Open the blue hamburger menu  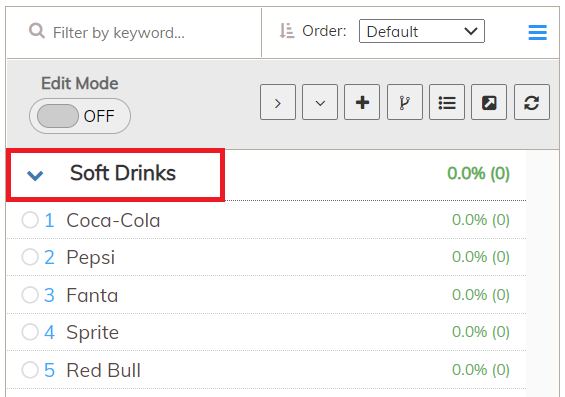(x=538, y=32)
